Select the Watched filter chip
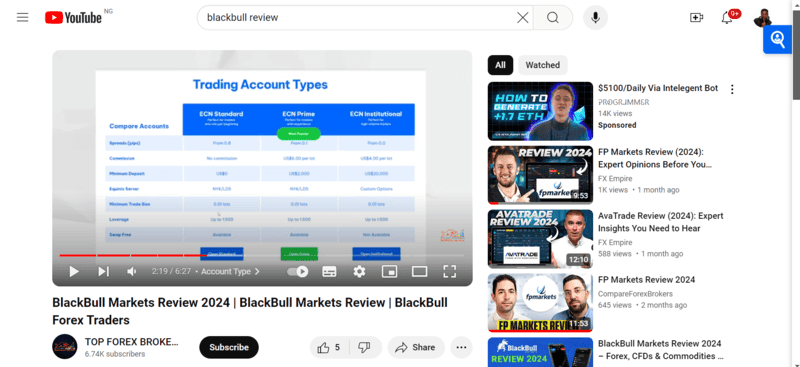This screenshot has width=800, height=367. click(543, 65)
